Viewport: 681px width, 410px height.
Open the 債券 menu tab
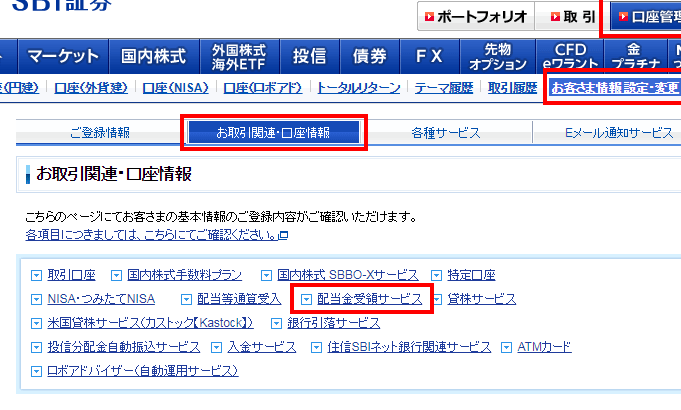point(369,56)
